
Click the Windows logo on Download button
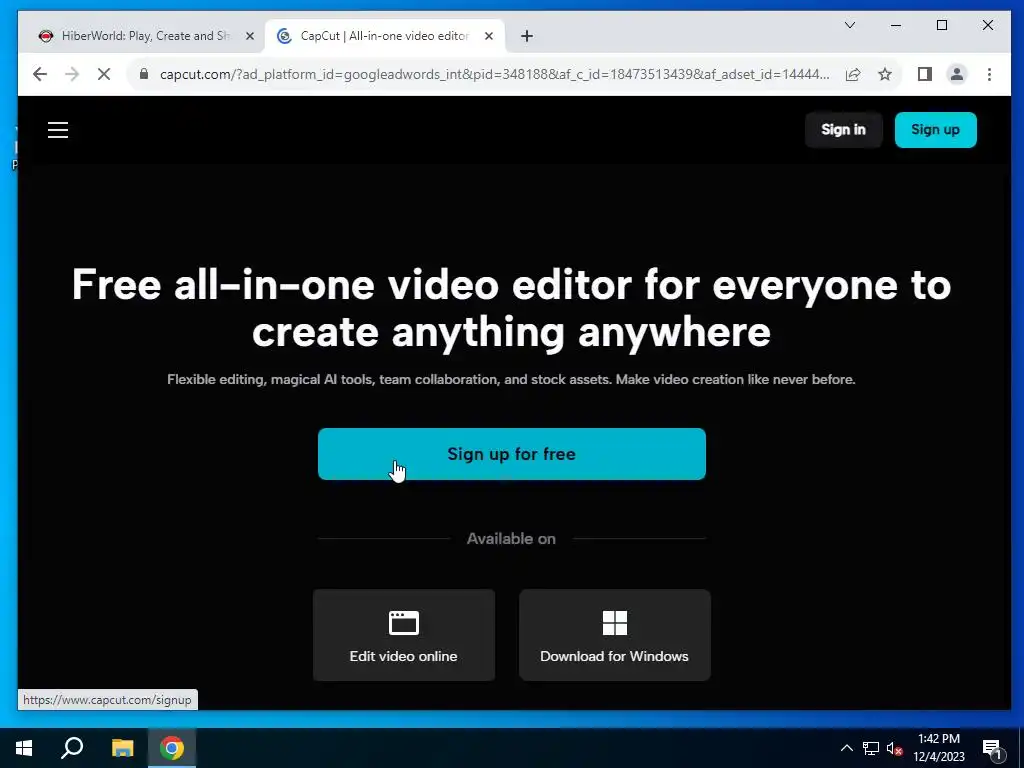pyautogui.click(x=615, y=623)
